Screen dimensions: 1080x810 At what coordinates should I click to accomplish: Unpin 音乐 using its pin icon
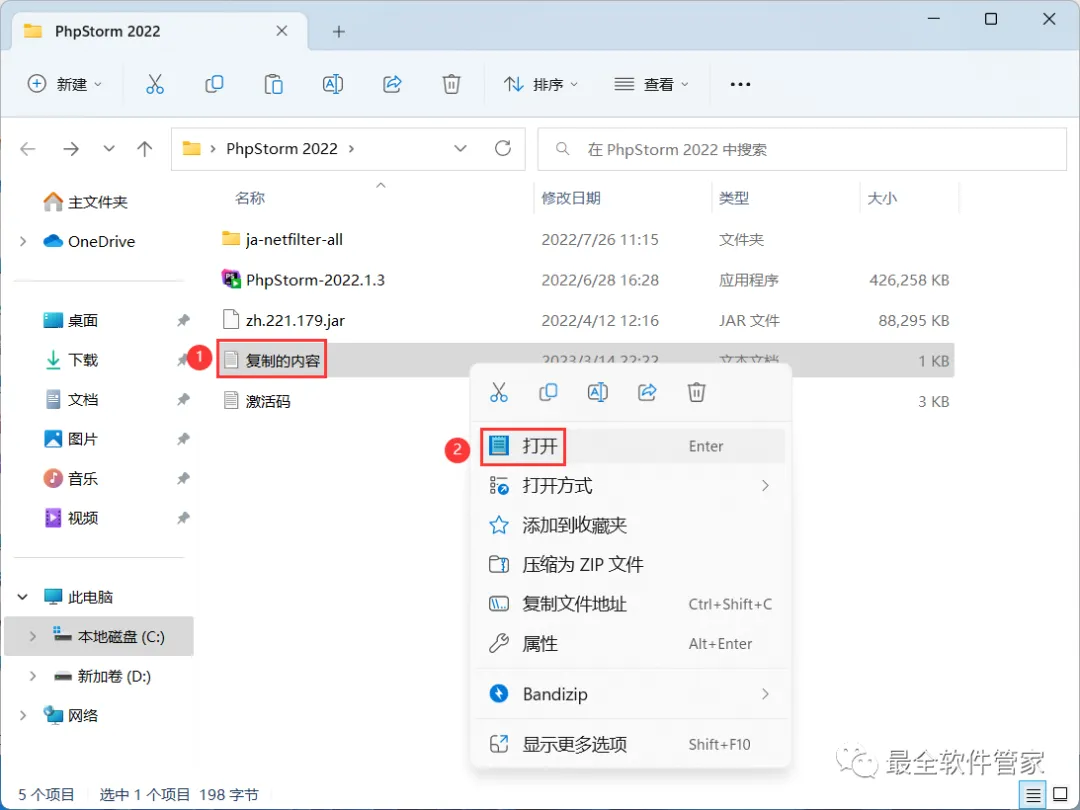(183, 479)
